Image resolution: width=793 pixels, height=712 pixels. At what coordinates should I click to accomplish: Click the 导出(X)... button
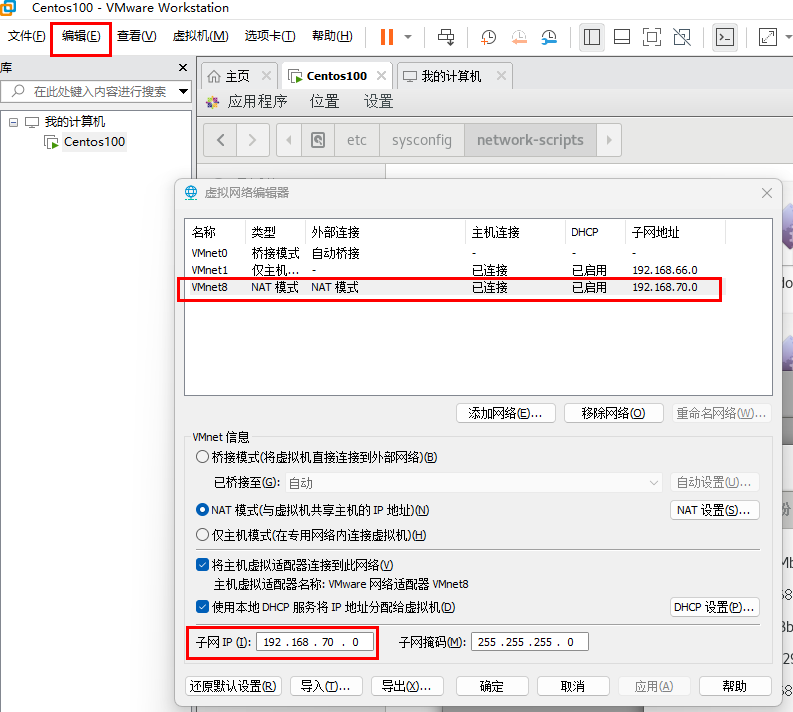[407, 686]
